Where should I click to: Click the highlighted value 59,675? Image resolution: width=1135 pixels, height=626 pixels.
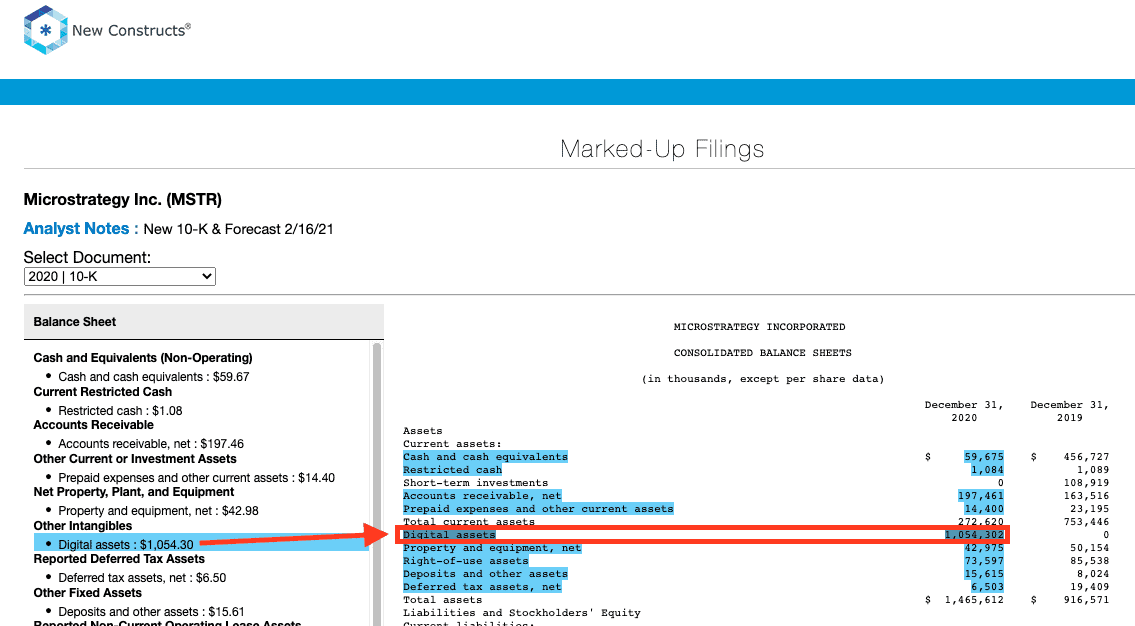[x=984, y=457]
